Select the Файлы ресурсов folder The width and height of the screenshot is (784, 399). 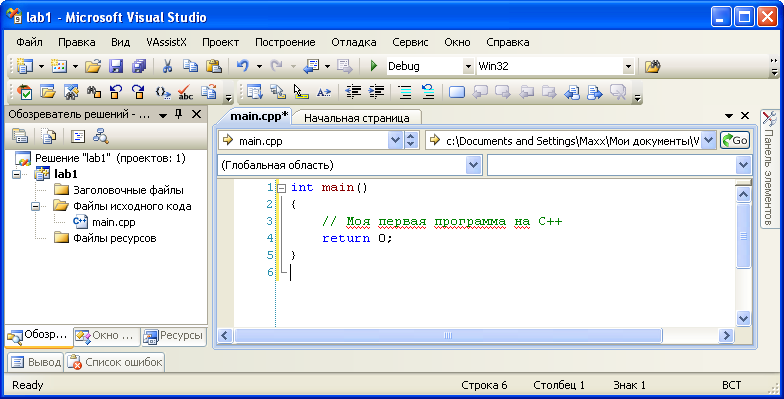114,238
